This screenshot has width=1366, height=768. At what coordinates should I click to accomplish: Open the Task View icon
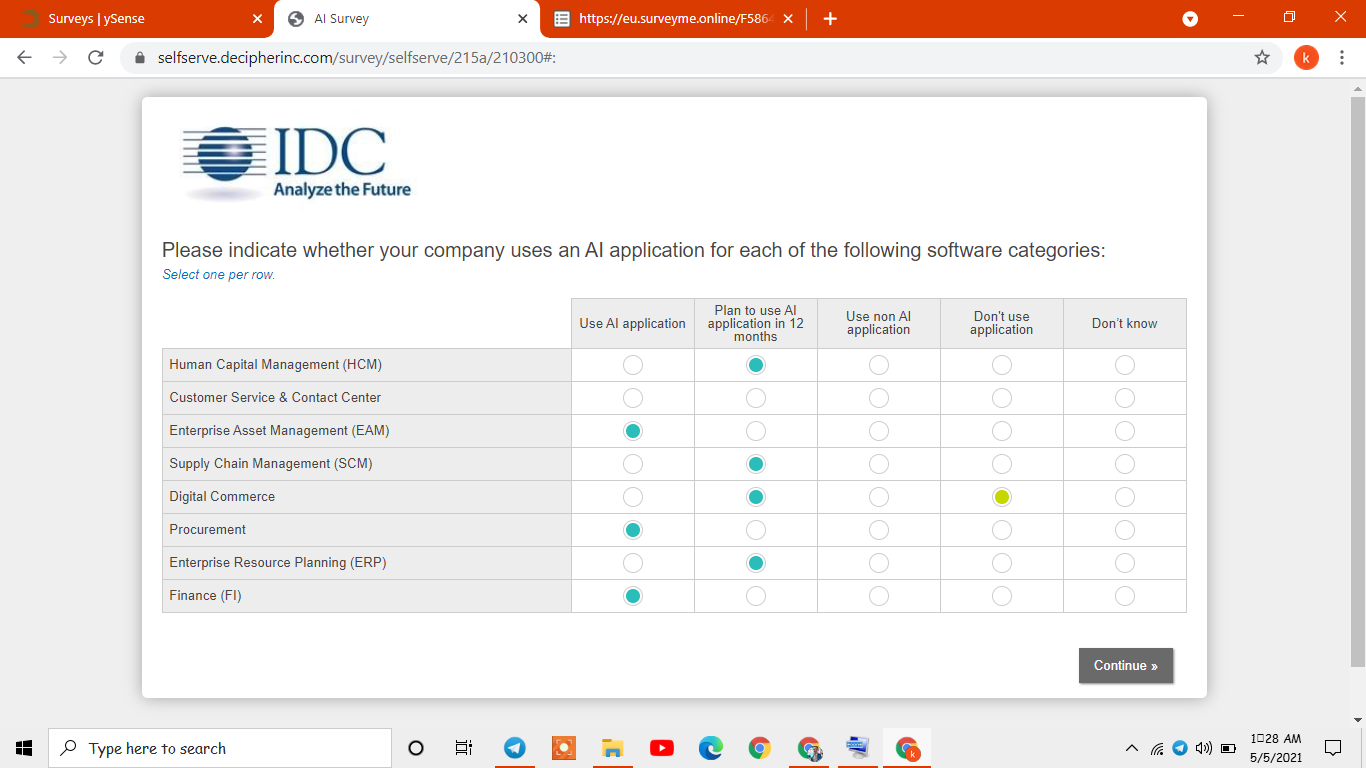pyautogui.click(x=464, y=748)
